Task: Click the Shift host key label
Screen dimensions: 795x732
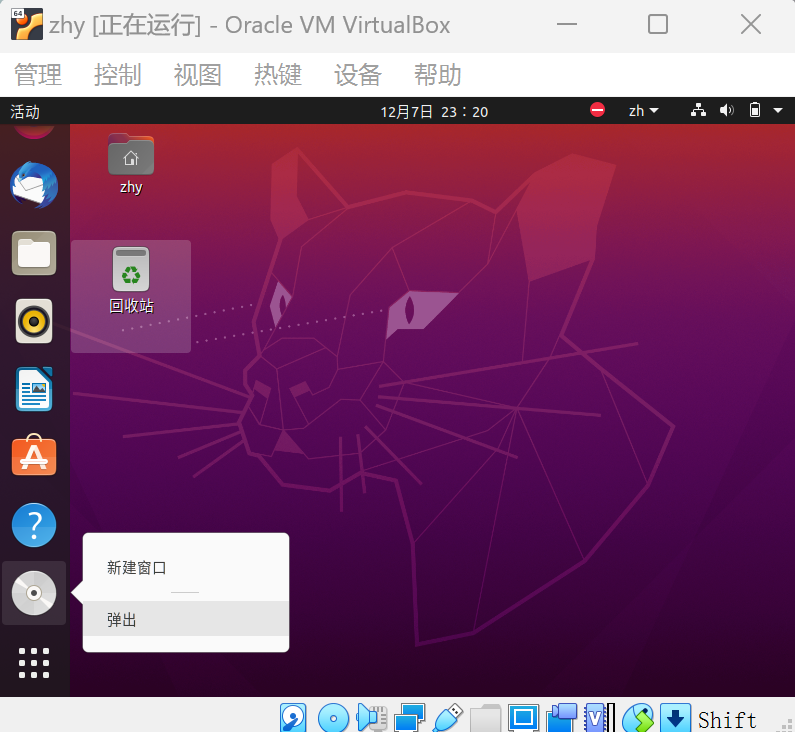Action: 727,720
